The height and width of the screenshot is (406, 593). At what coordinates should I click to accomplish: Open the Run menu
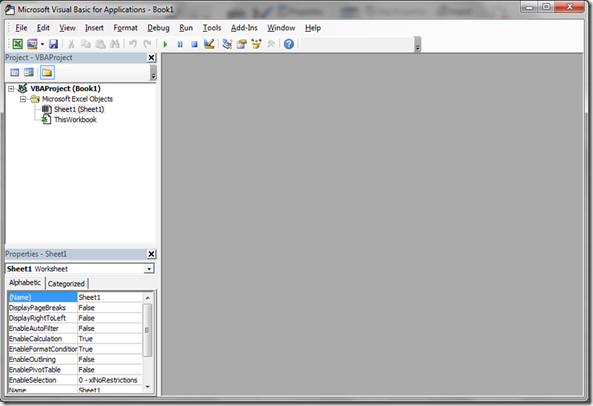coord(186,28)
